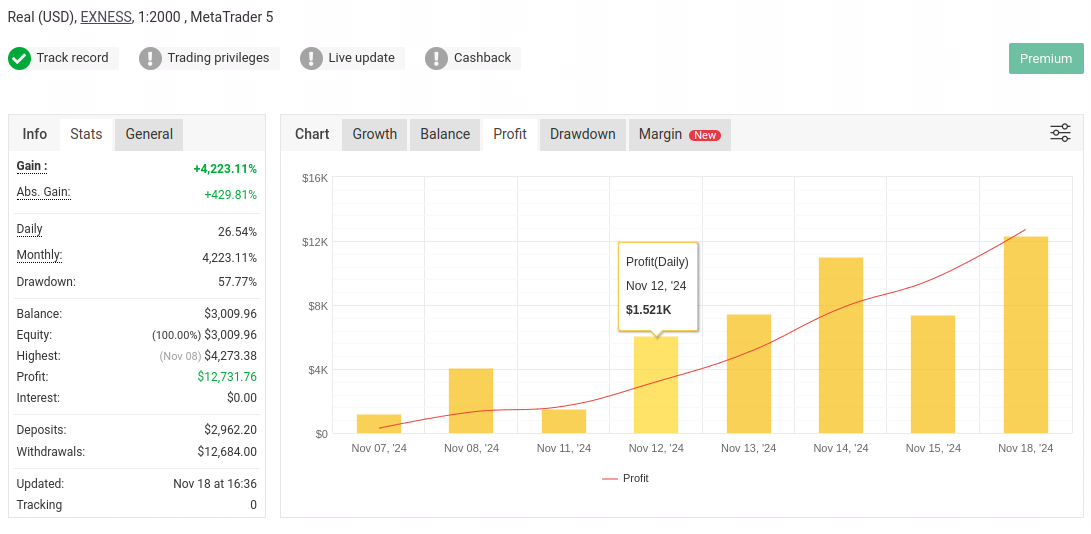Image resolution: width=1091 pixels, height=534 pixels.
Task: Toggle the Profit series in chart legend
Action: pyautogui.click(x=626, y=478)
